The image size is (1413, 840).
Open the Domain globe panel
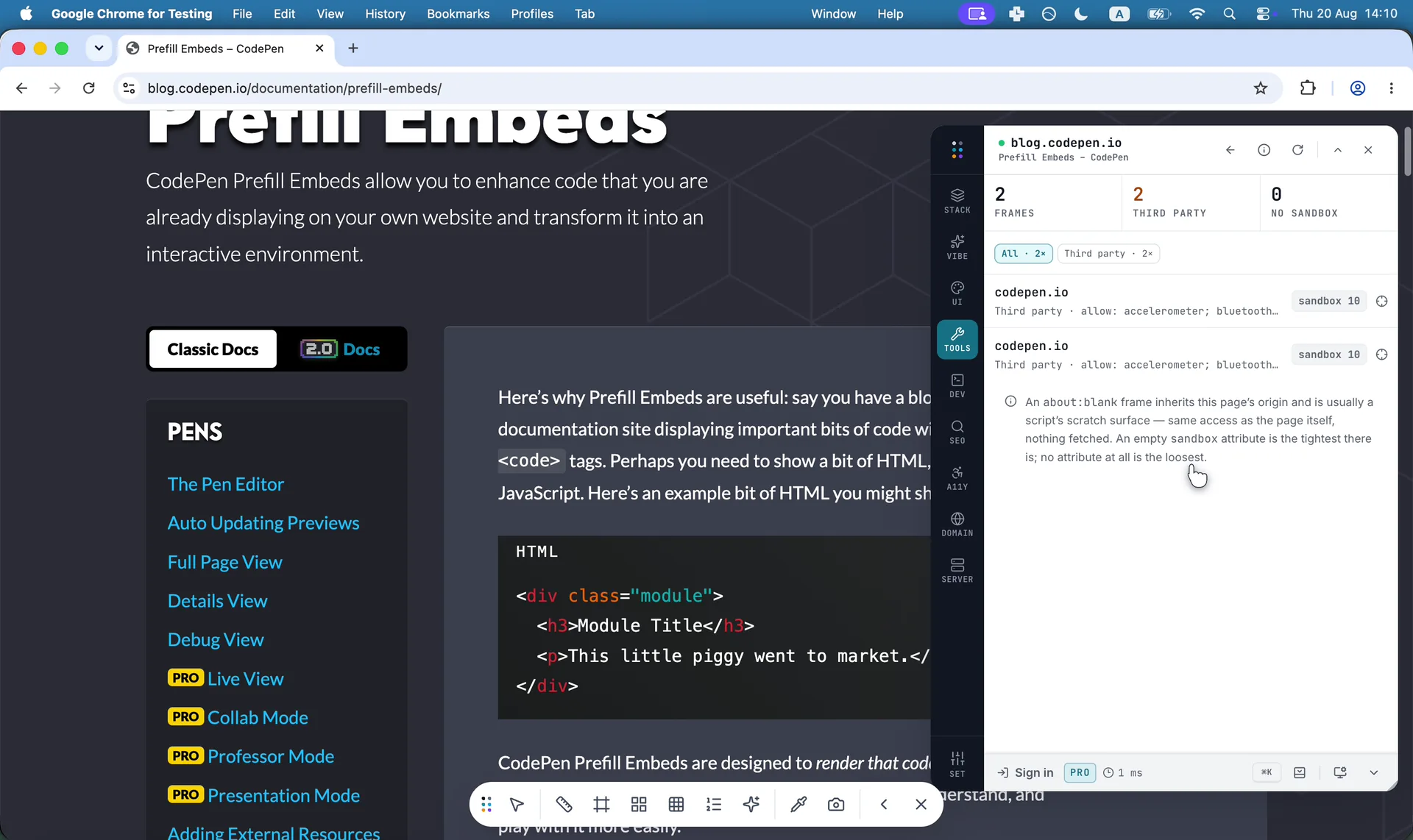pos(957,524)
